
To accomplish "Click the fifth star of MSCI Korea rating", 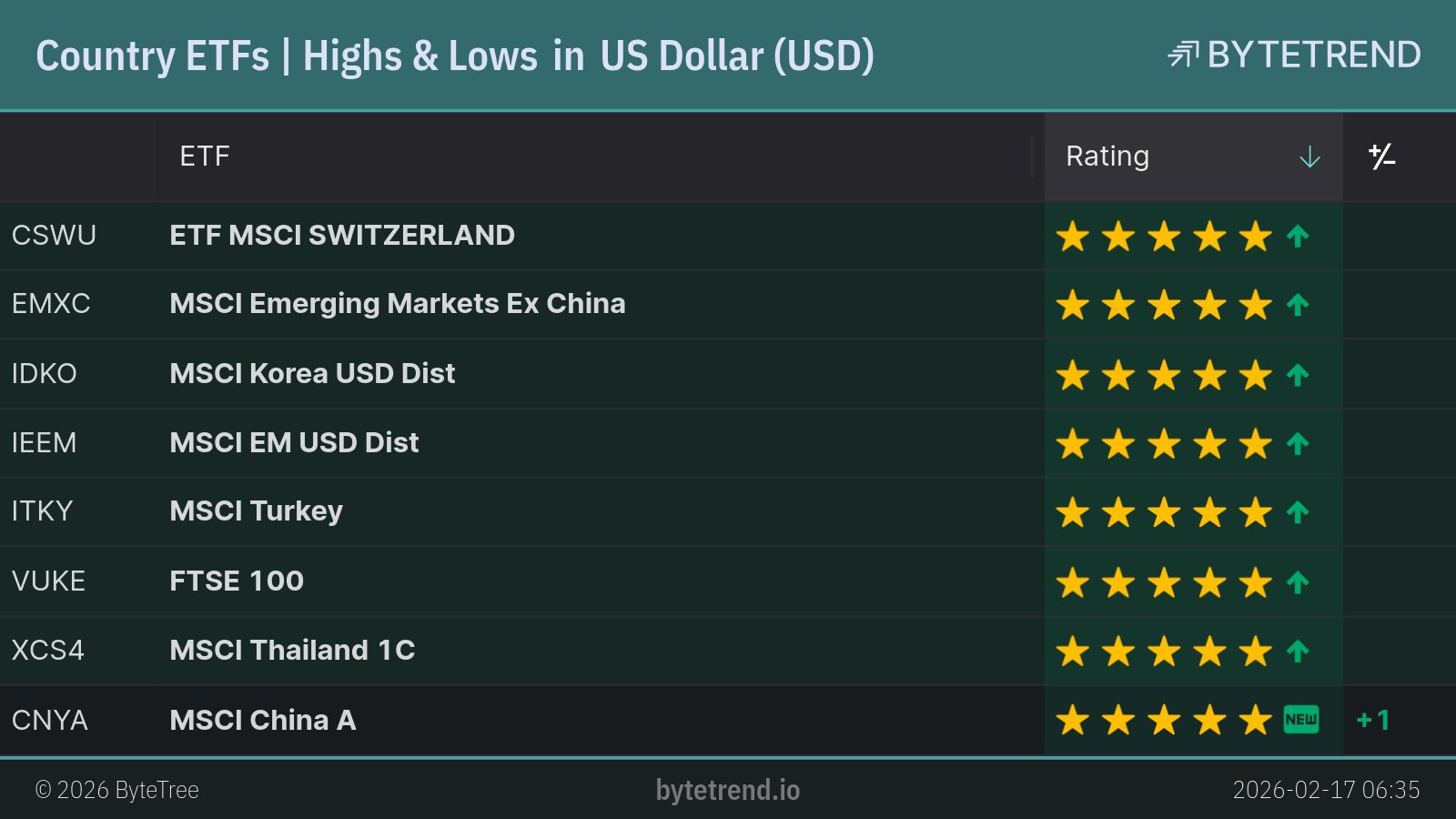I will click(1255, 375).
